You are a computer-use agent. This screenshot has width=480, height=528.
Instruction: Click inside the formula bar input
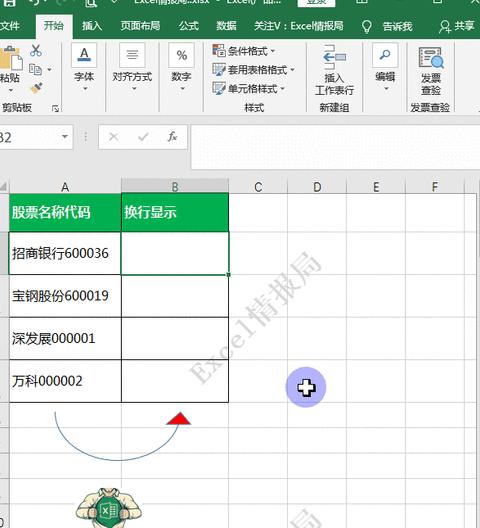pyautogui.click(x=335, y=147)
